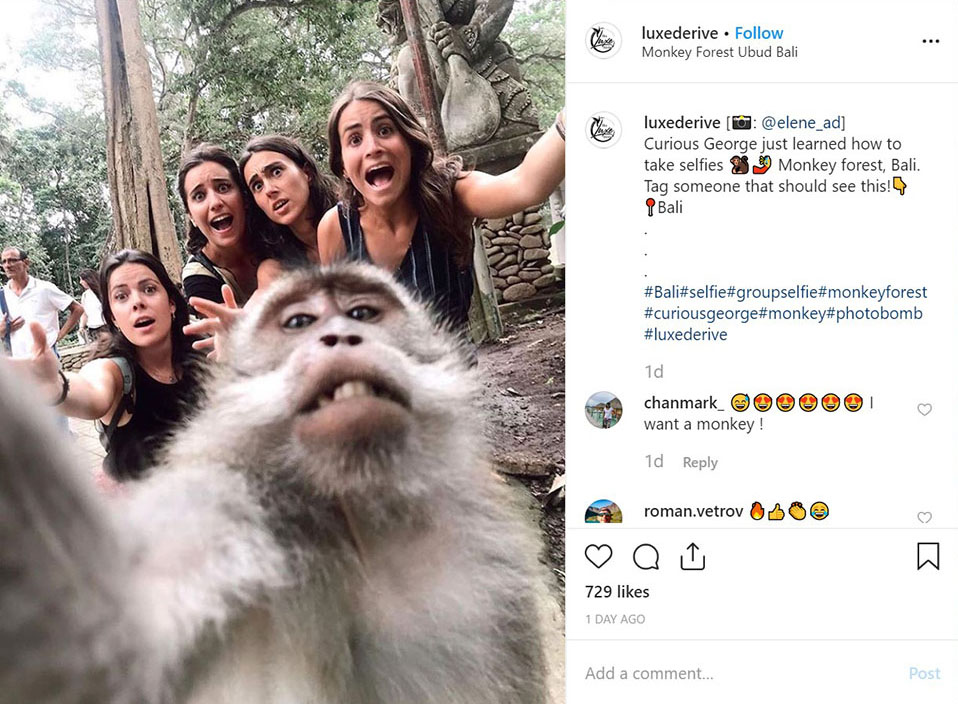Like roman.vetrov's comment with the heart
Screen dimensions: 958x704
pos(924,518)
